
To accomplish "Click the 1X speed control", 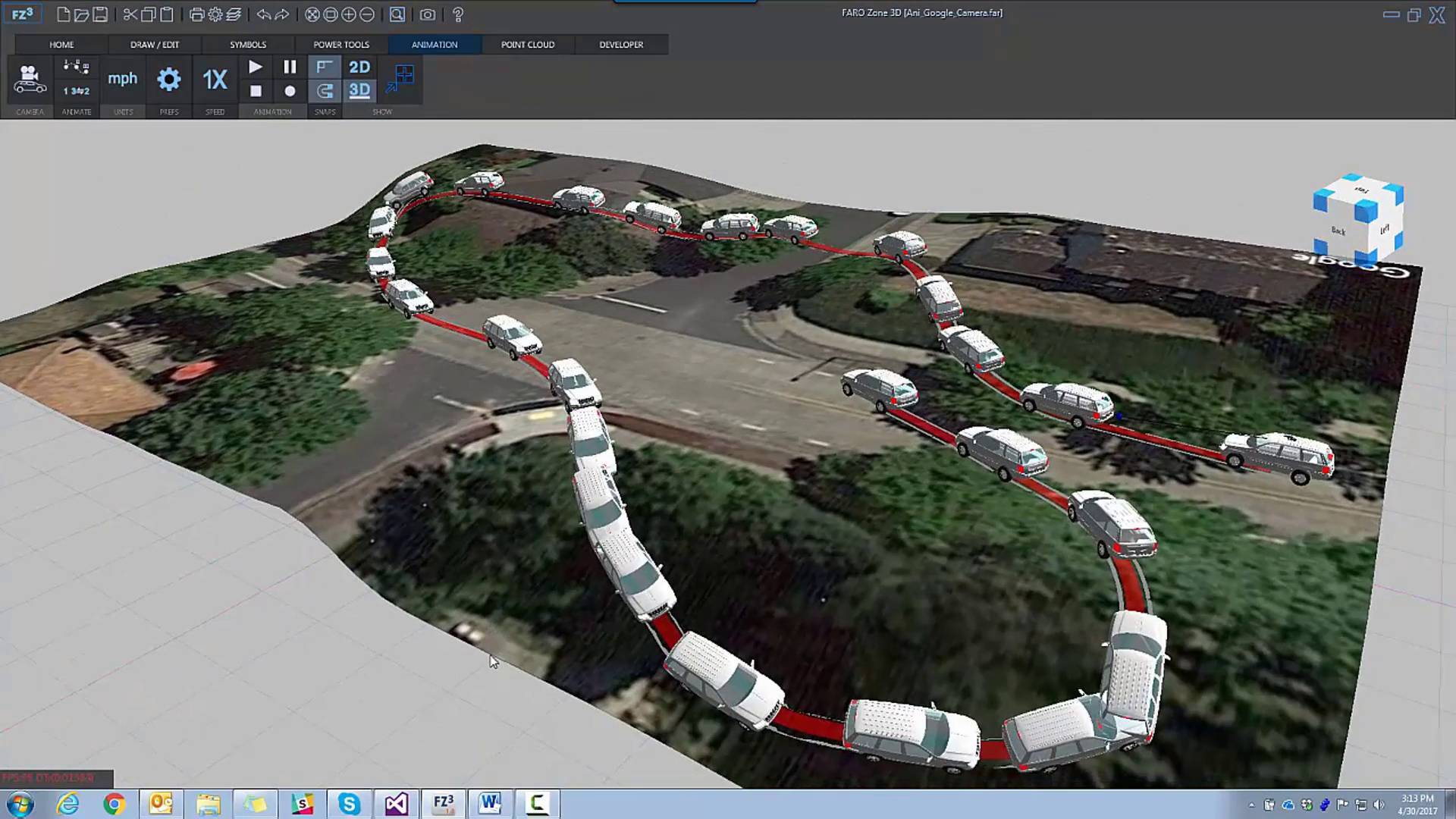I will (x=215, y=79).
